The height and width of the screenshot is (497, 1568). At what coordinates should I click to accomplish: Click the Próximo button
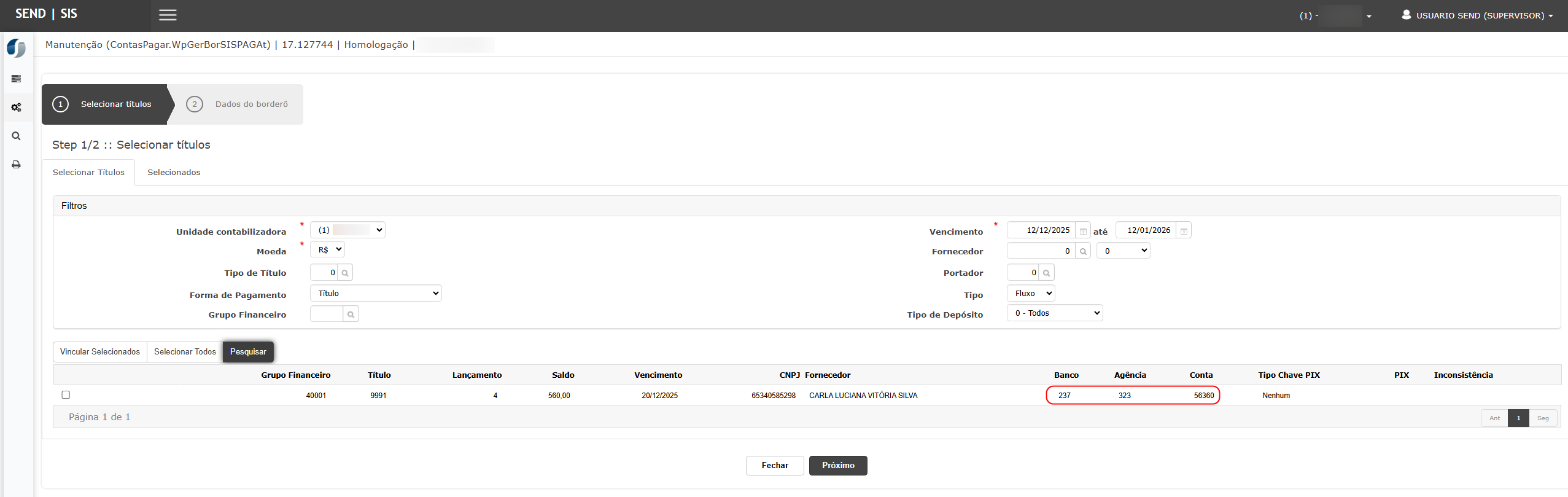tap(838, 466)
